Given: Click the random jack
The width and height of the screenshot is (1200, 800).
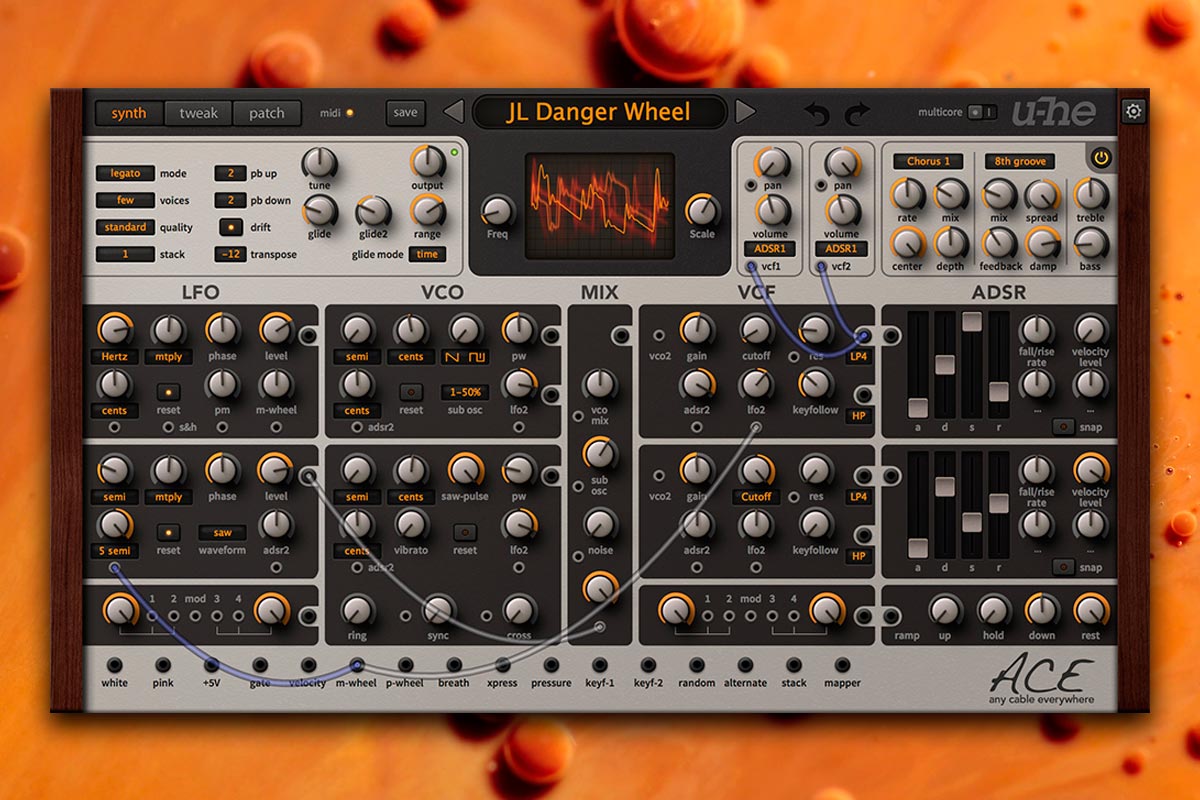Looking at the screenshot, I should [696, 664].
